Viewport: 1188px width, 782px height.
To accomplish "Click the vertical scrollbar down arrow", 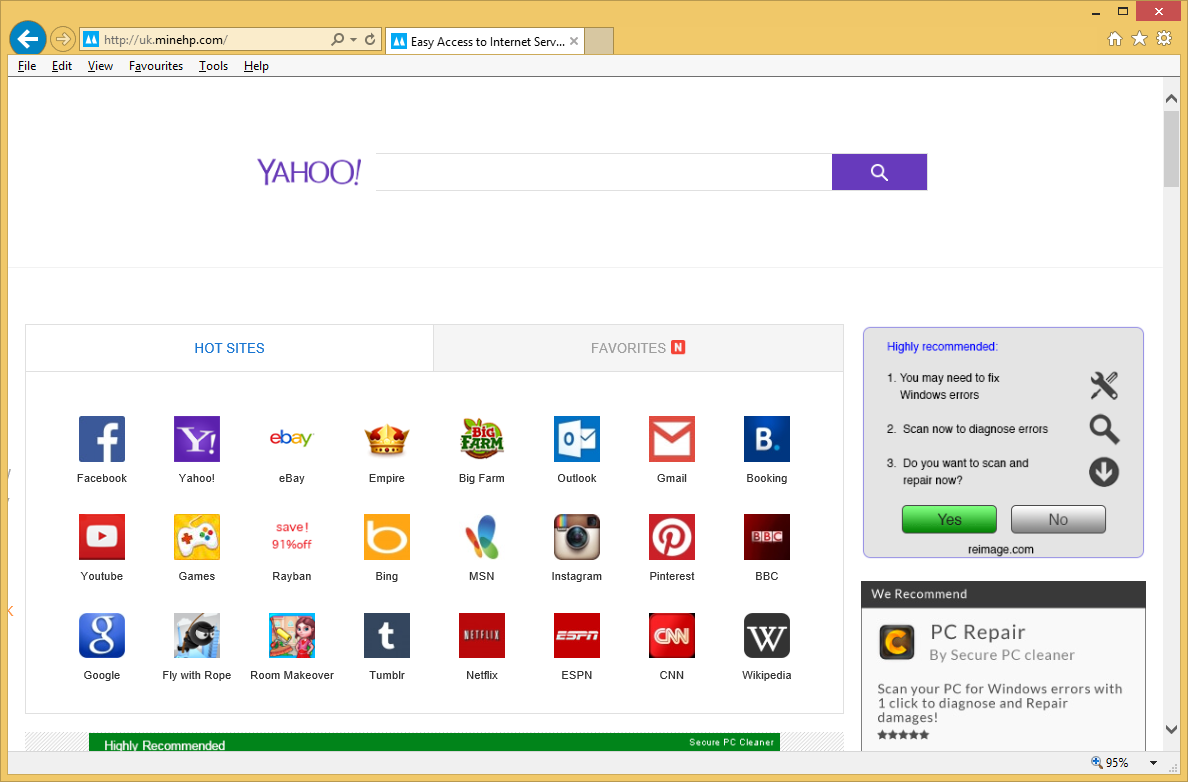I will [1171, 729].
